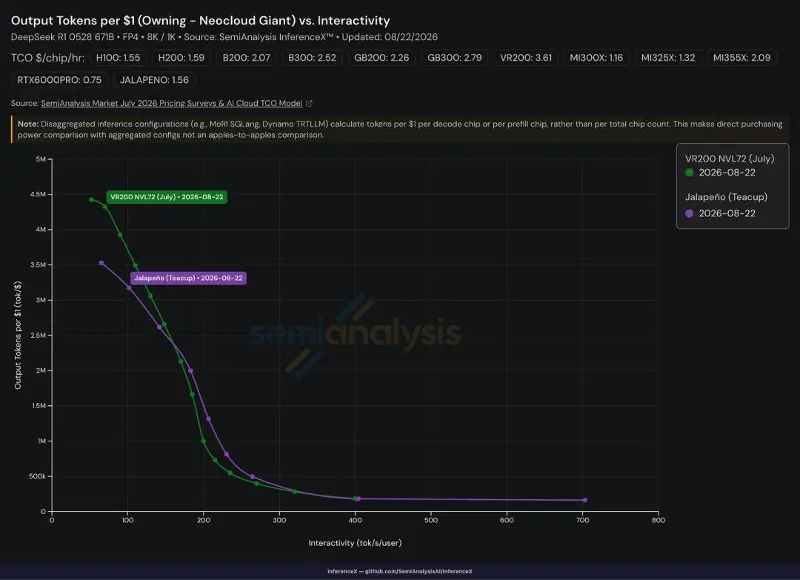
Task: Select the RTX6000PRO: 0.75 chip
Action: click(x=59, y=80)
